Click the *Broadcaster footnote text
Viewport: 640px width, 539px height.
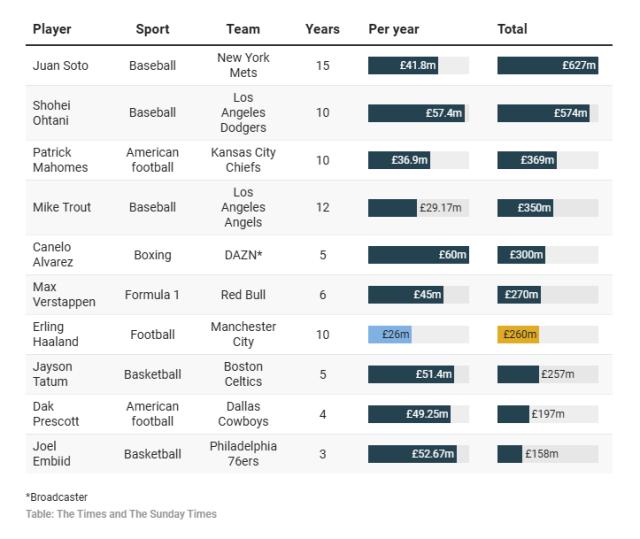click(57, 497)
